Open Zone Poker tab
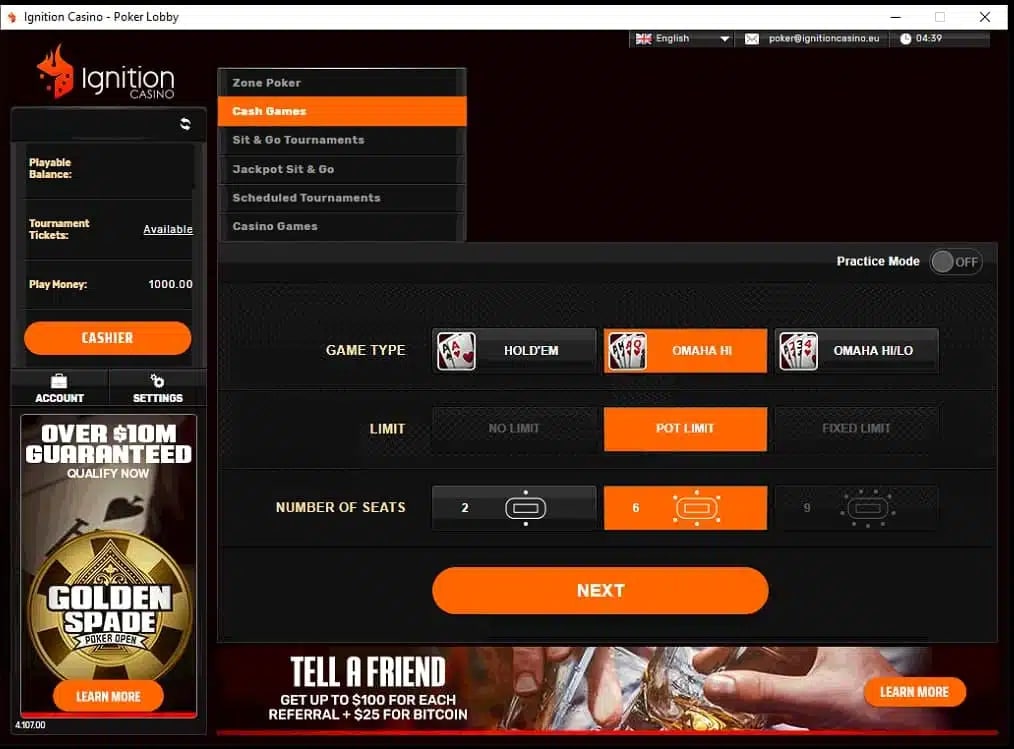This screenshot has height=749, width=1014. 341,83
